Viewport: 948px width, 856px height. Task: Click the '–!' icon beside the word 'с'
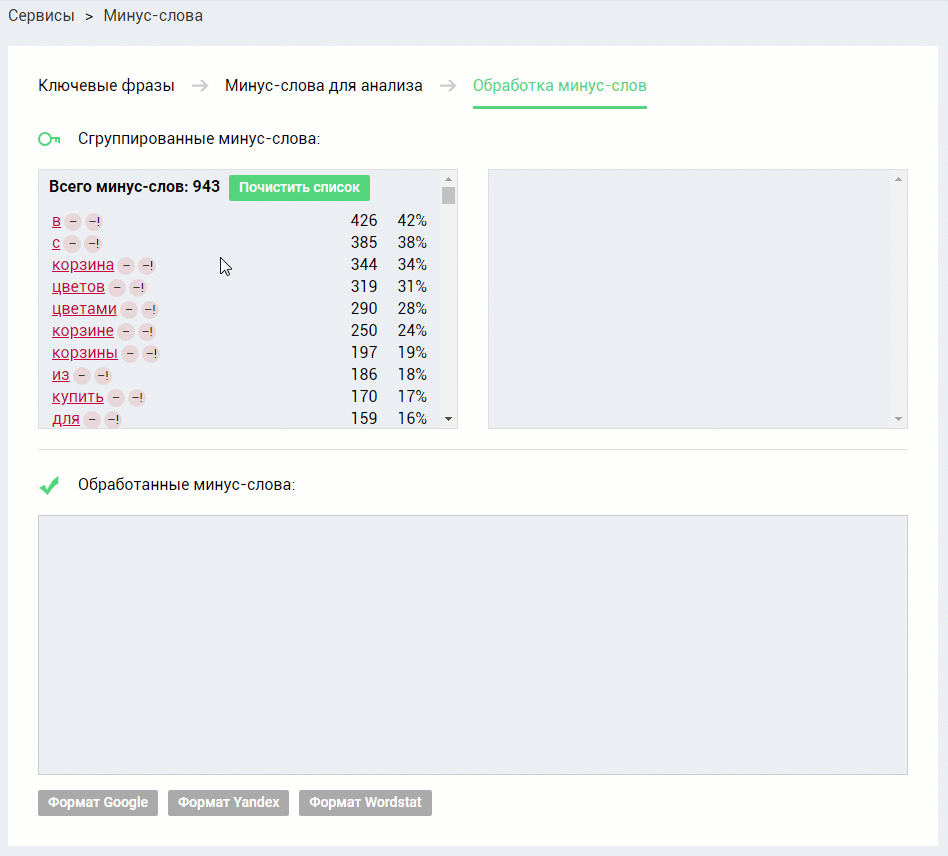(93, 244)
